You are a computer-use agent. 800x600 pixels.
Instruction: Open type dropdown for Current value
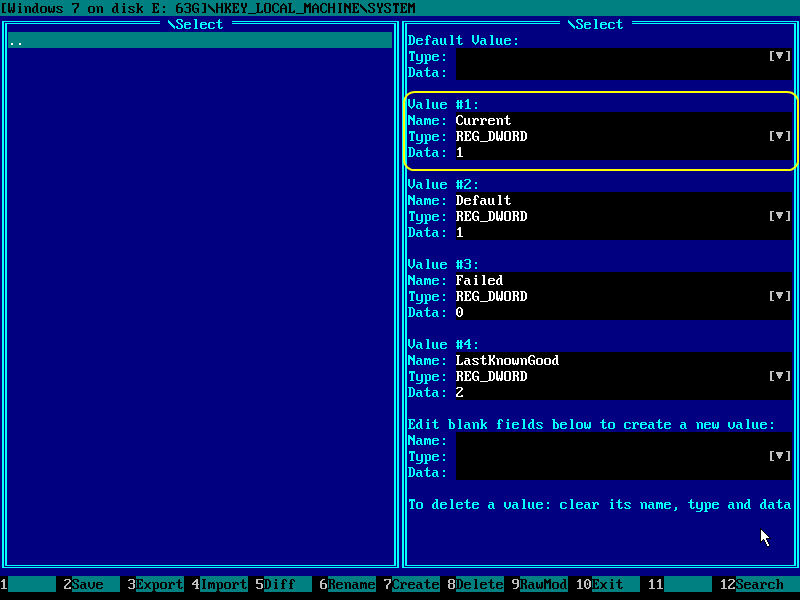click(780, 136)
